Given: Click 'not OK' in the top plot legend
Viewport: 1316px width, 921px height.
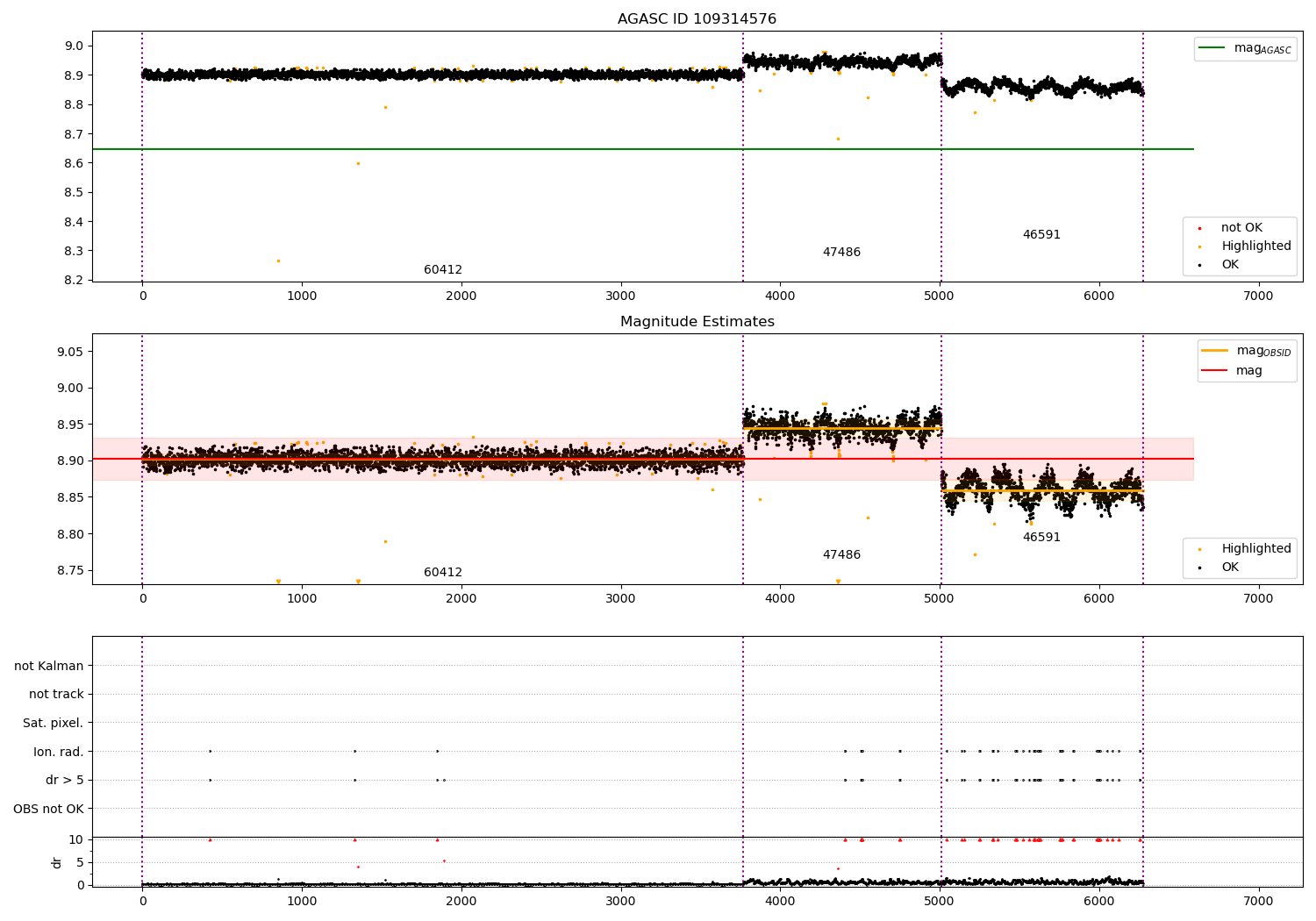Looking at the screenshot, I should point(1241,228).
